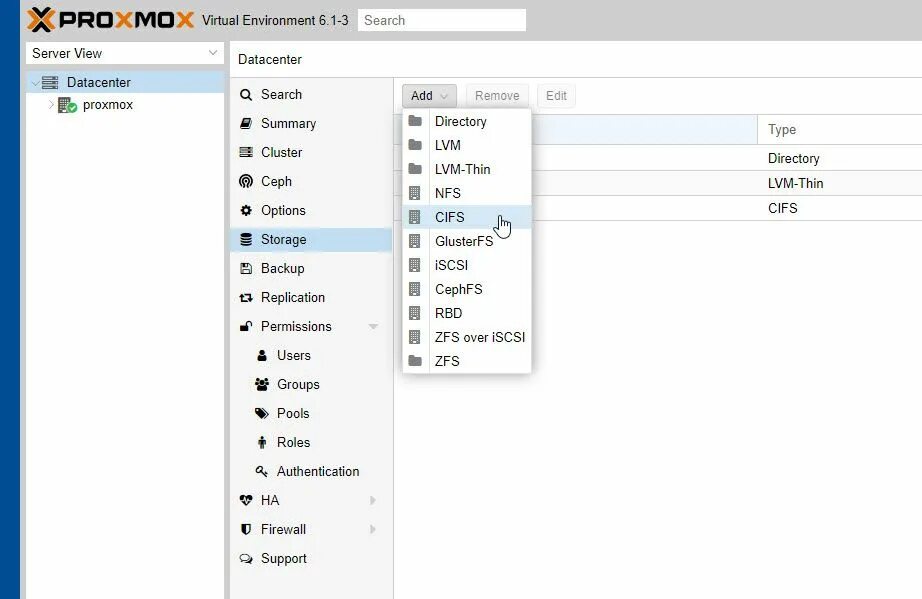Click the HA heartbeat icon
922x599 pixels.
pos(246,500)
